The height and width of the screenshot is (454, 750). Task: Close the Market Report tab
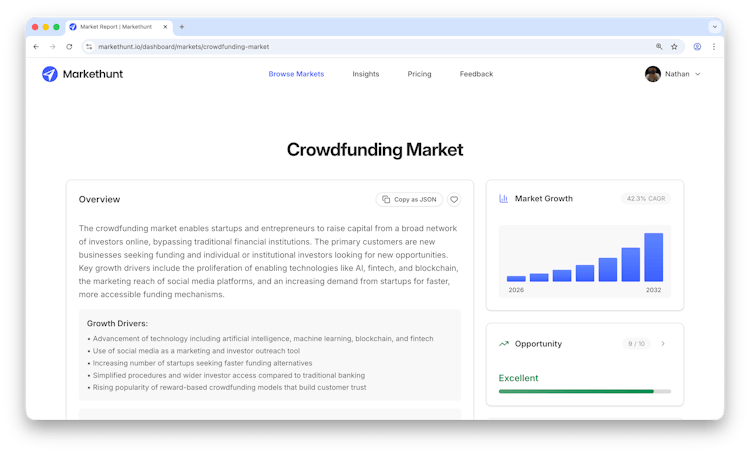click(x=165, y=27)
